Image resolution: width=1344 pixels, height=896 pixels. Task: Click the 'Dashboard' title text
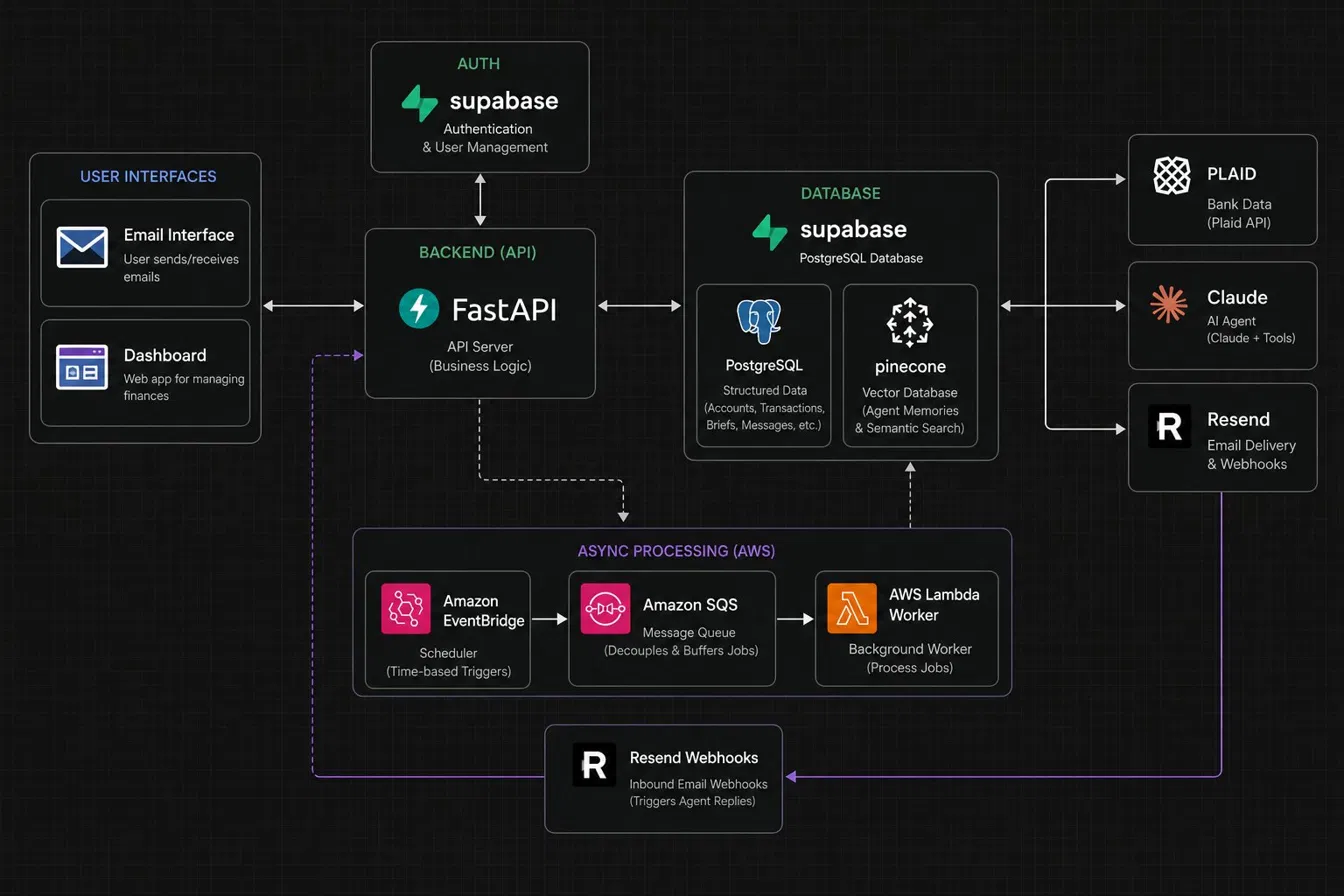tap(165, 355)
